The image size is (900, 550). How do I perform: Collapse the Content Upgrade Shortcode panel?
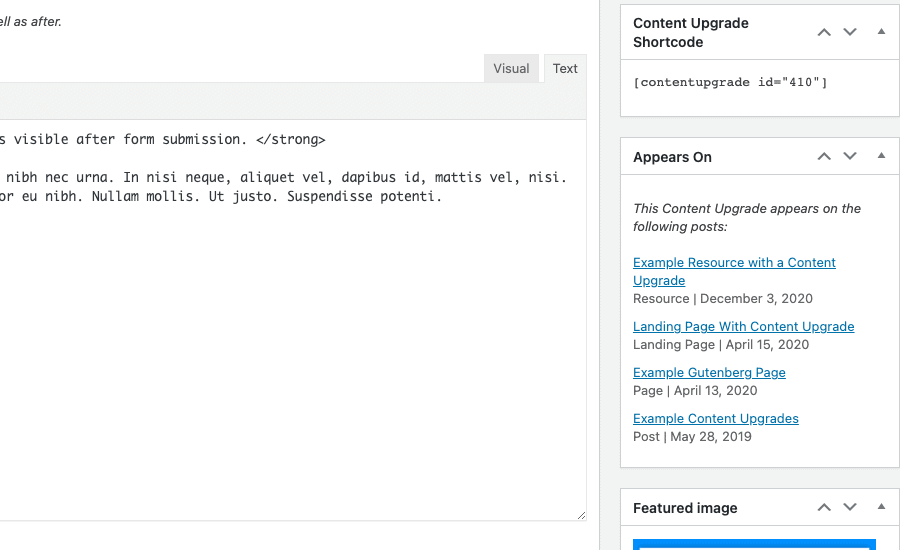tap(881, 32)
